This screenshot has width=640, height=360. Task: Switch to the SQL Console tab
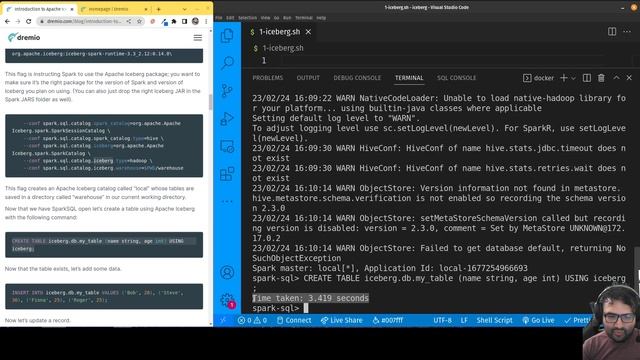point(456,78)
